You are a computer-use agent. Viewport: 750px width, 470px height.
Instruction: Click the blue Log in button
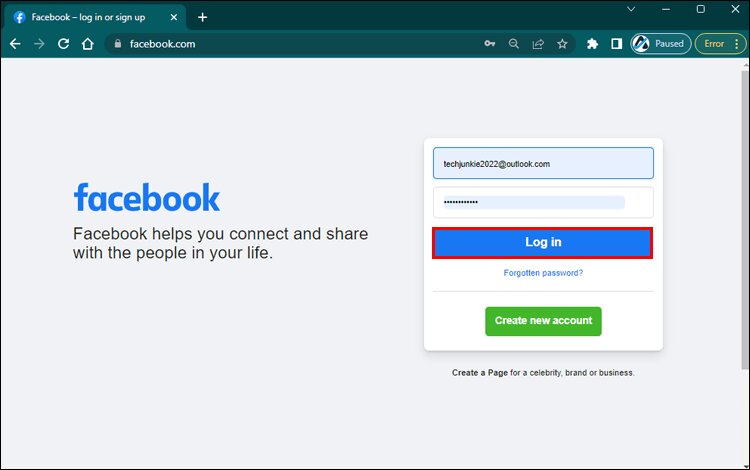(x=542, y=242)
